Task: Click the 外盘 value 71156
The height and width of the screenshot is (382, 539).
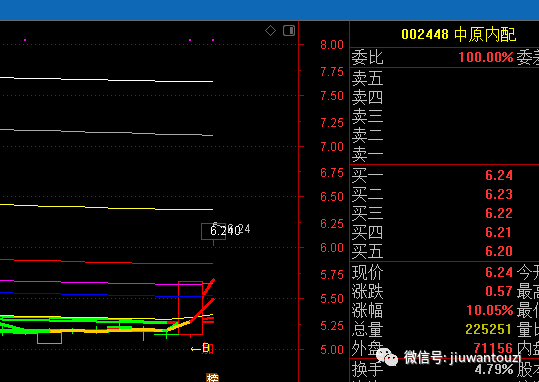Action: (493, 348)
